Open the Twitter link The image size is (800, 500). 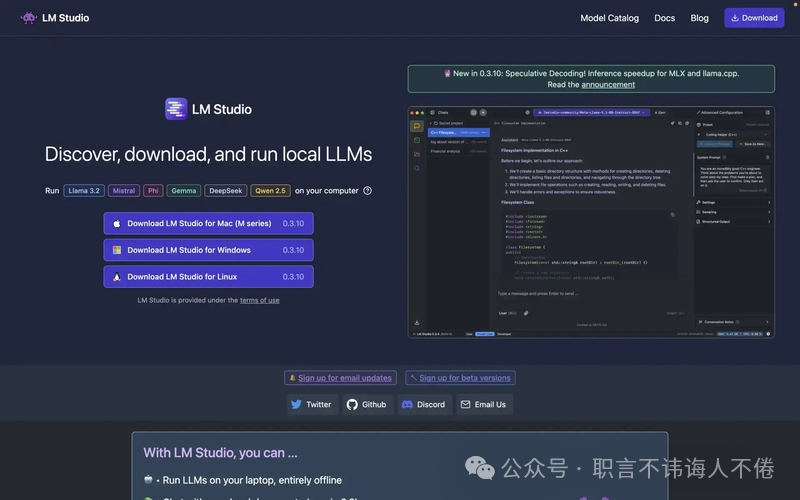coord(312,404)
